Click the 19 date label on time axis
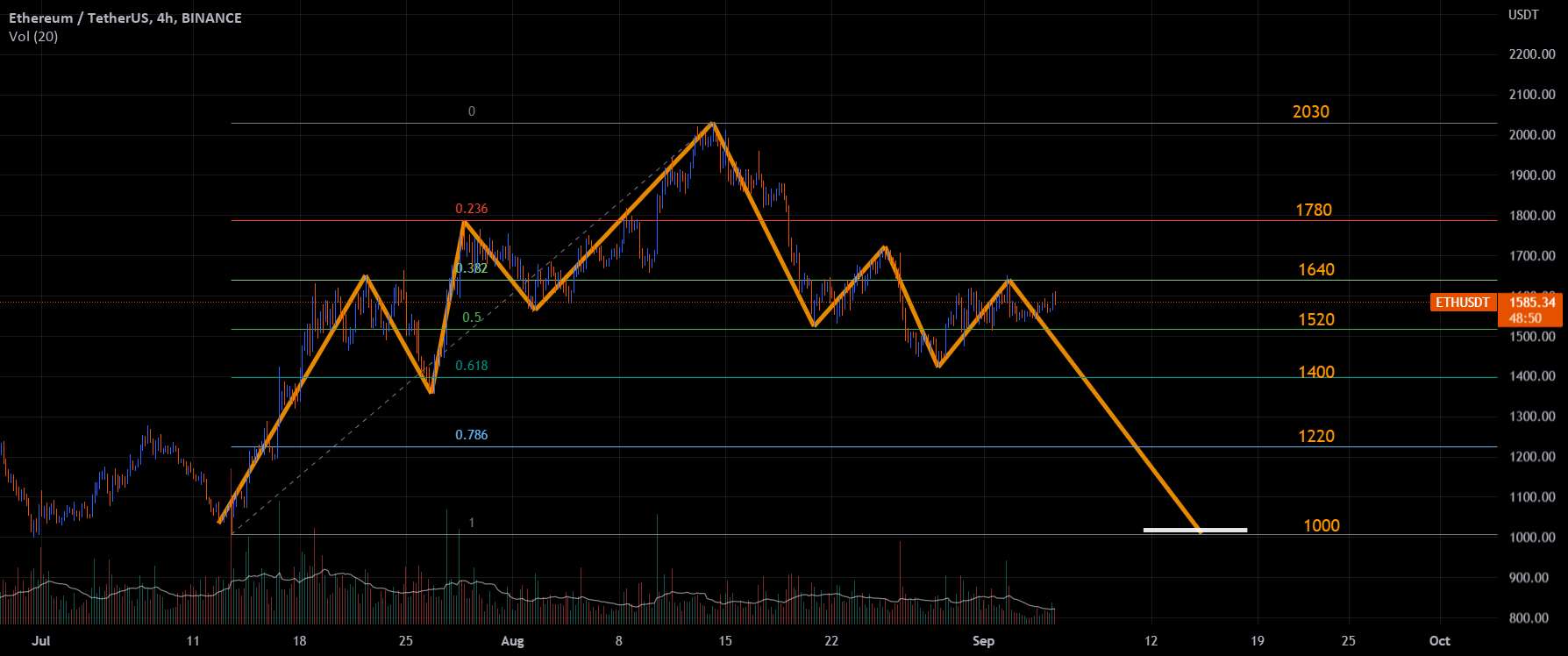1568x656 pixels. coord(1258,641)
